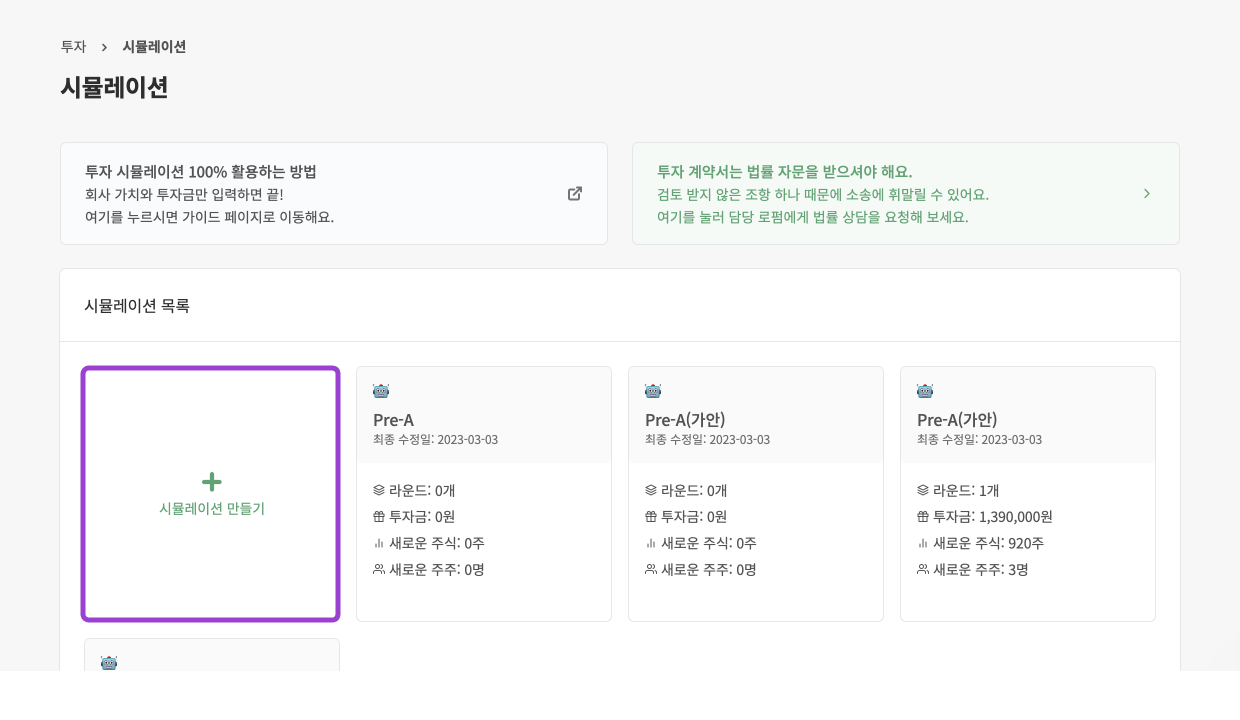Click the robot emoji on the first Pre-A card
This screenshot has height=720, width=1240.
point(381,391)
